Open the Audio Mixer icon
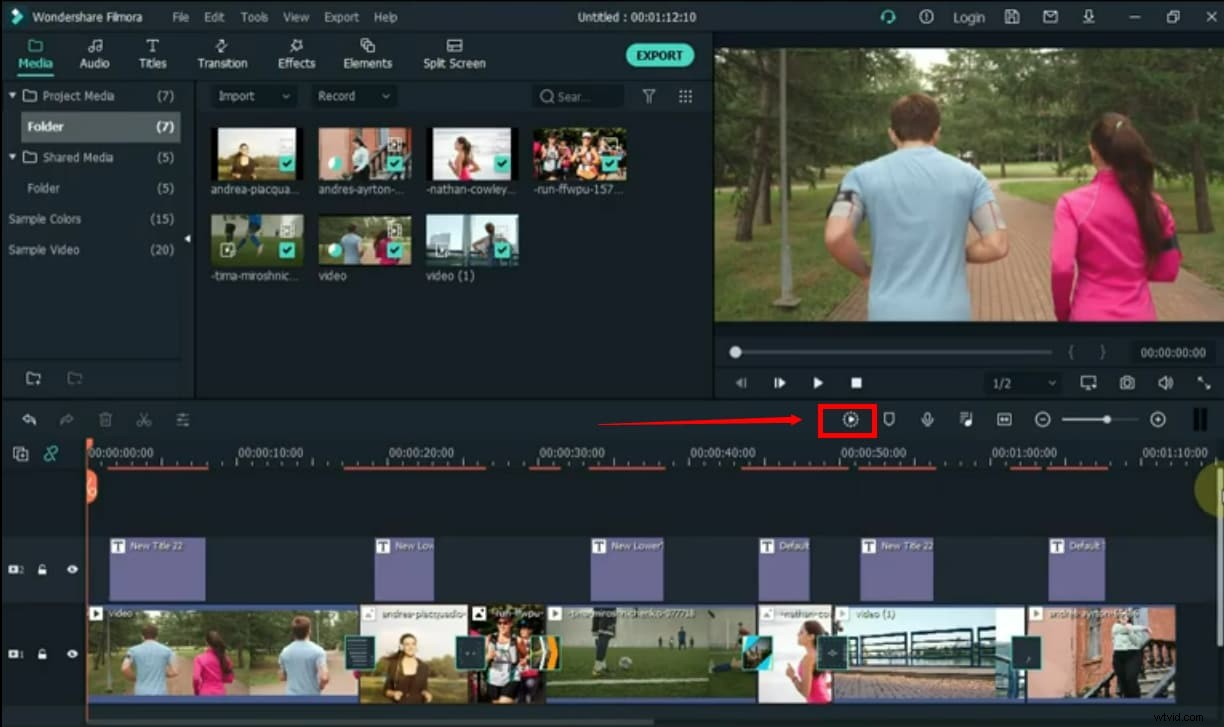The image size is (1224, 727). 966,419
